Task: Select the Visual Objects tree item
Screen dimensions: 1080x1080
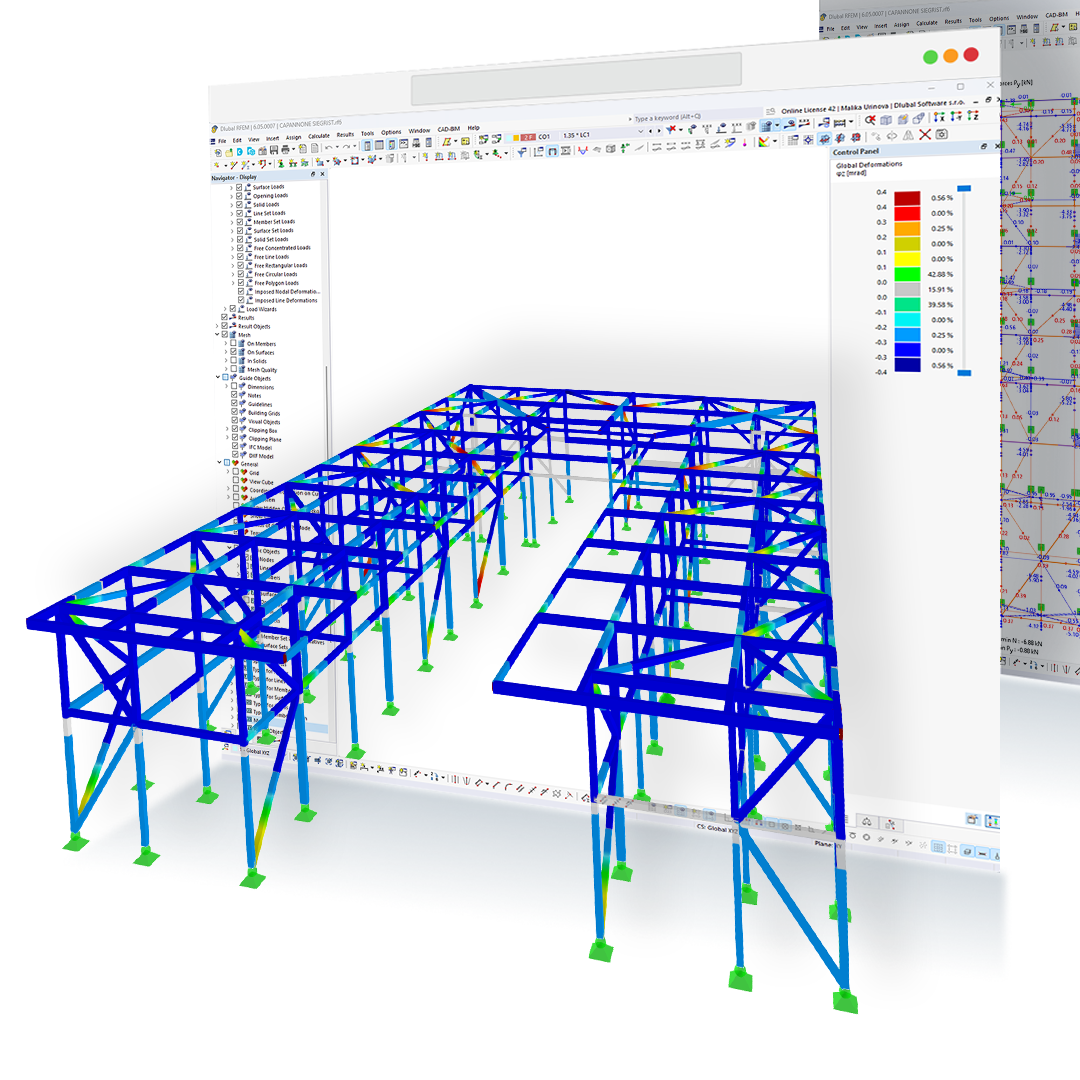Action: click(x=264, y=421)
